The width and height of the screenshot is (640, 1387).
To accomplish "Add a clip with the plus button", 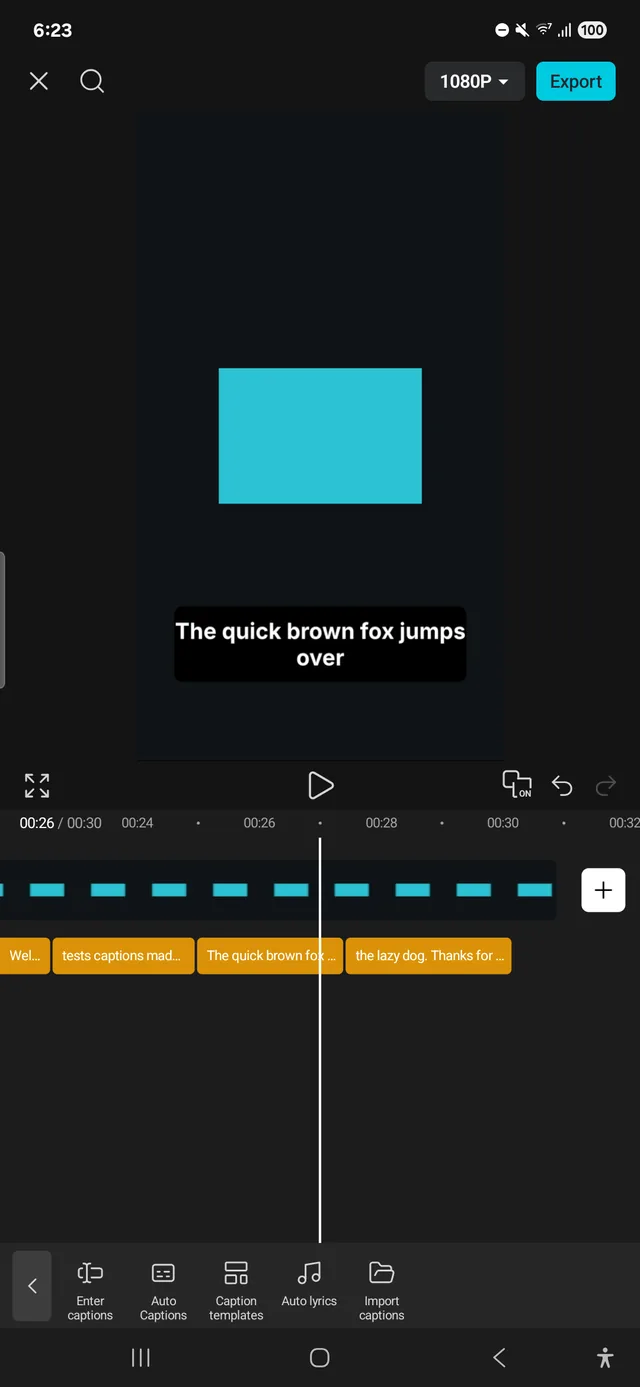I will (603, 890).
